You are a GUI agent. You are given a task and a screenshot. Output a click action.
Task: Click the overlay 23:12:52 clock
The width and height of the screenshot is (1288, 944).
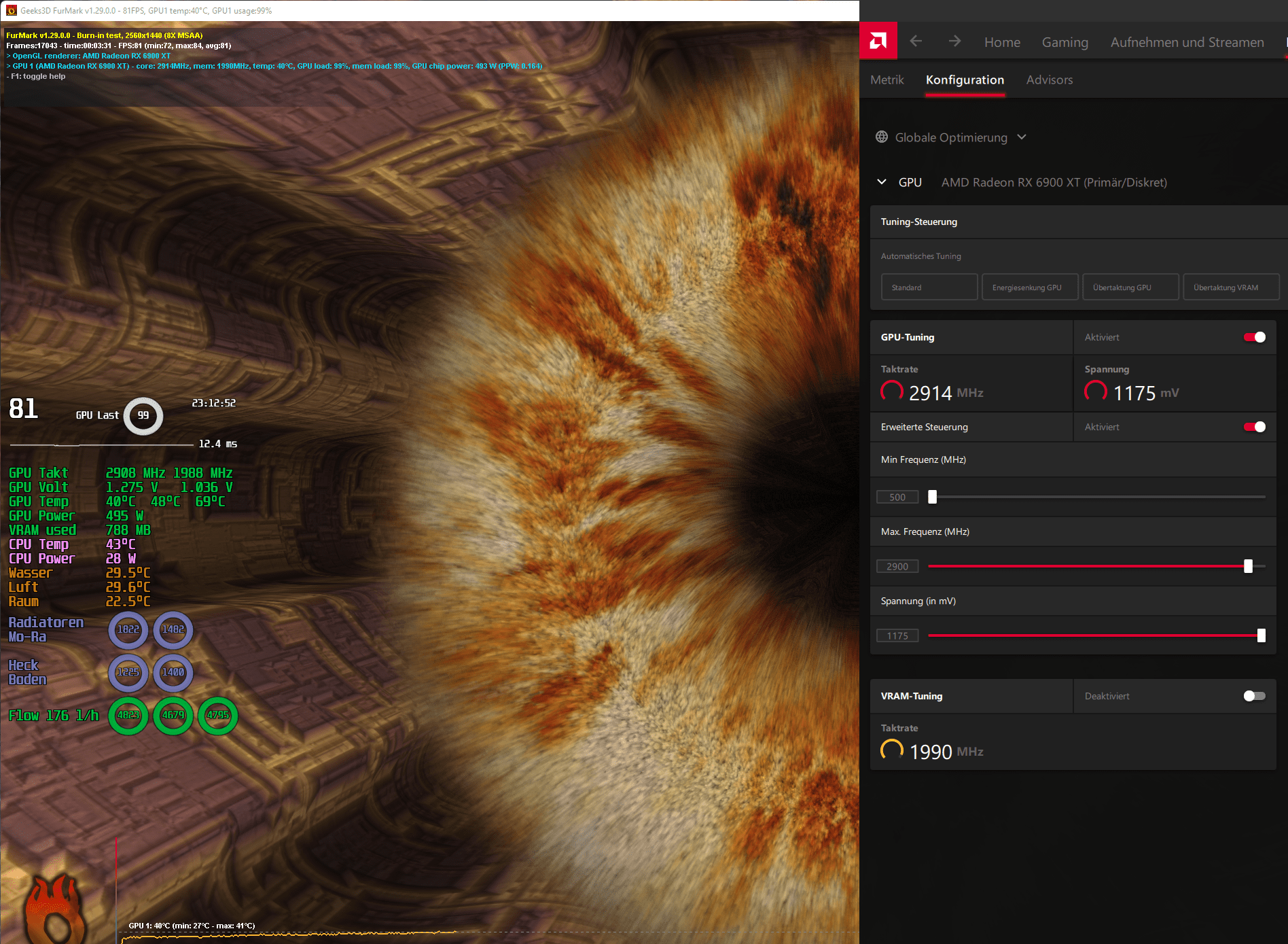point(214,403)
